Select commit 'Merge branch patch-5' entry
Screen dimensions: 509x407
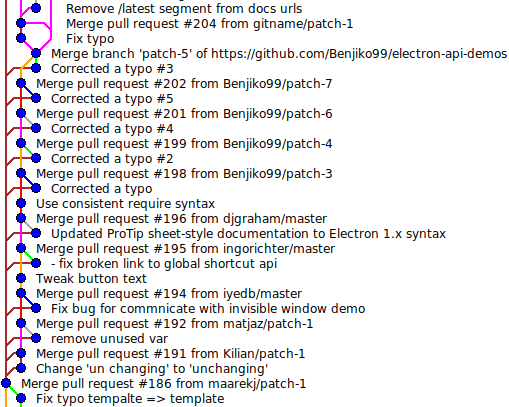click(x=279, y=54)
